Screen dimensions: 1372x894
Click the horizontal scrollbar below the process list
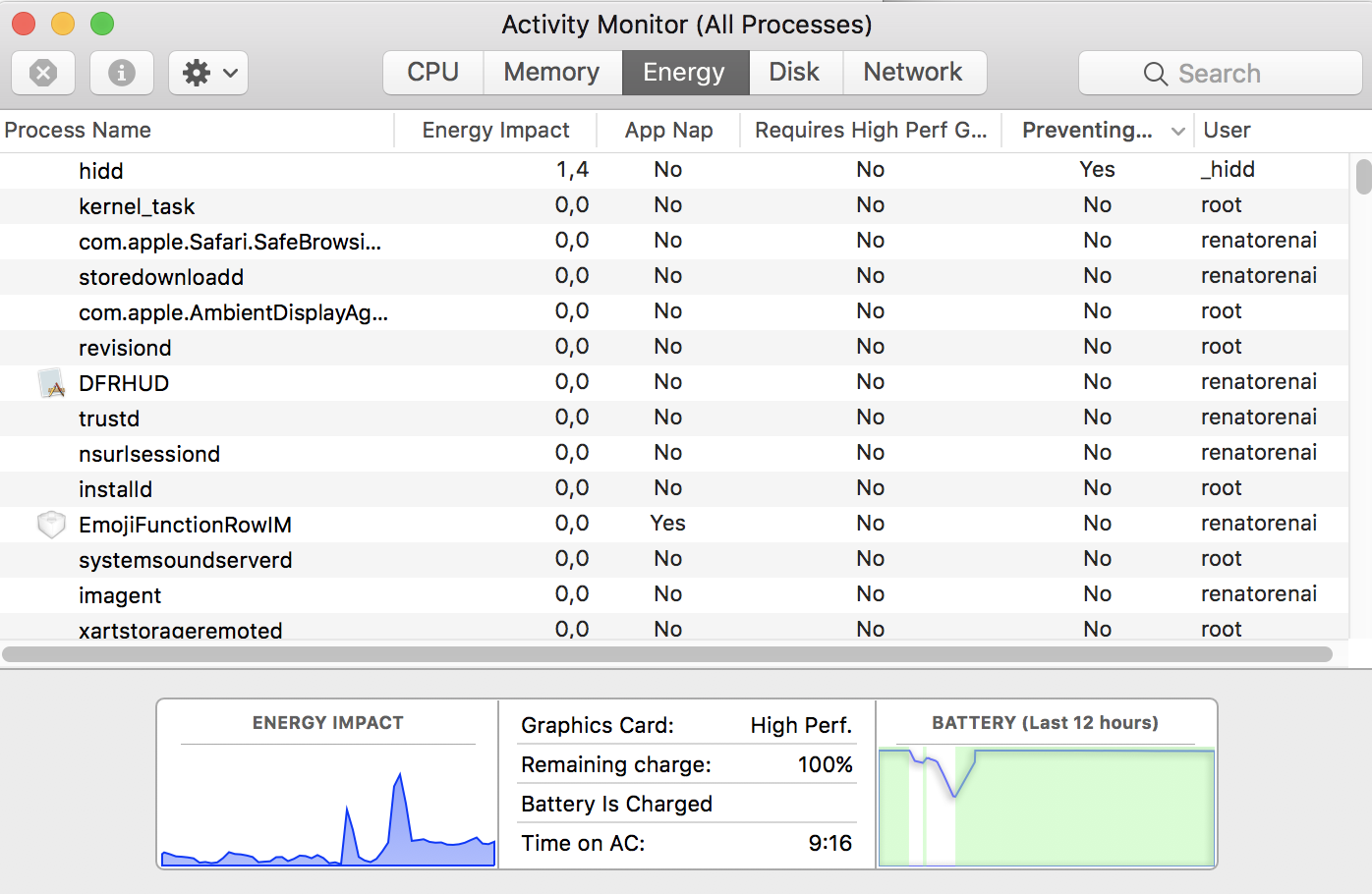point(668,654)
